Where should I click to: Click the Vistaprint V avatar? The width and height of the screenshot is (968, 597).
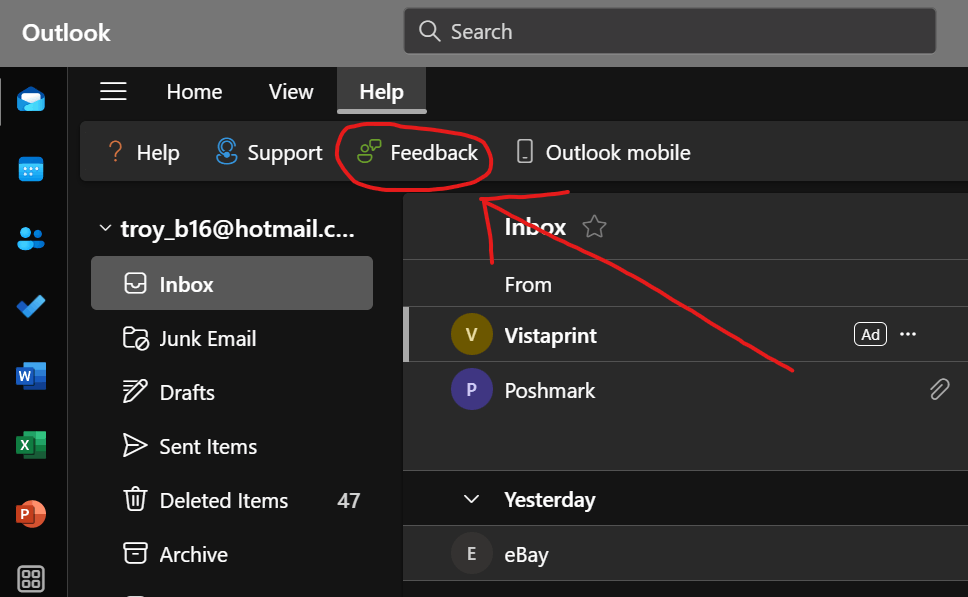tap(472, 334)
